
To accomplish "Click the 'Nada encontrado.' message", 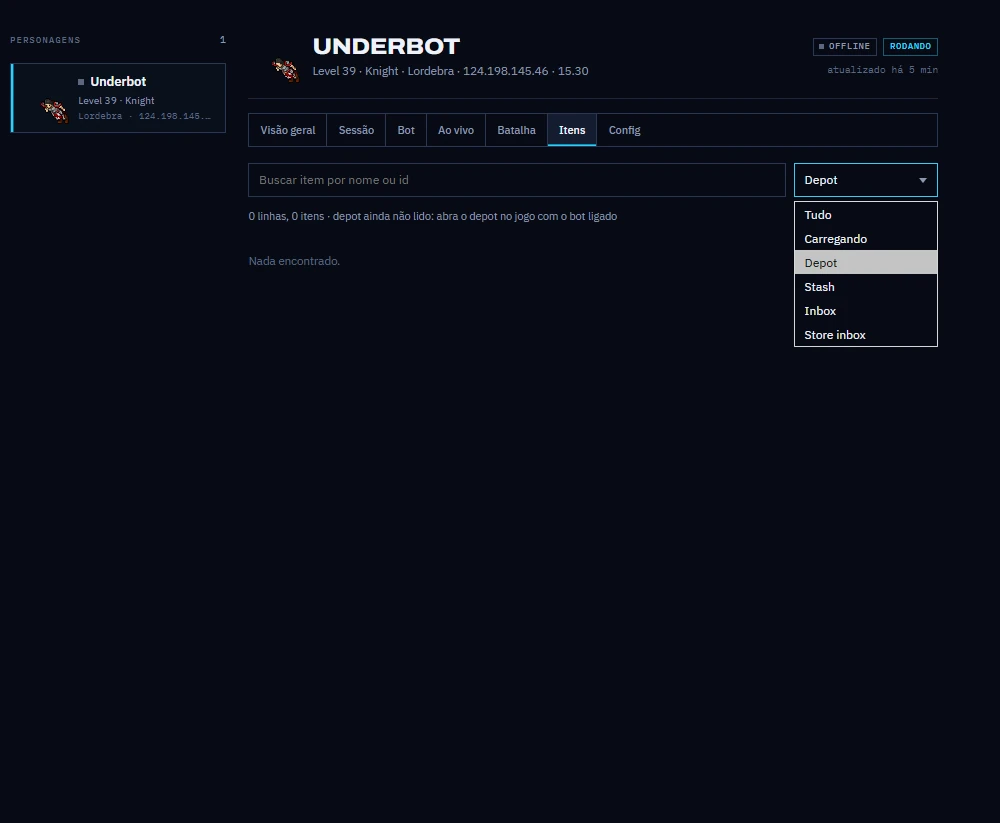I will (x=294, y=261).
